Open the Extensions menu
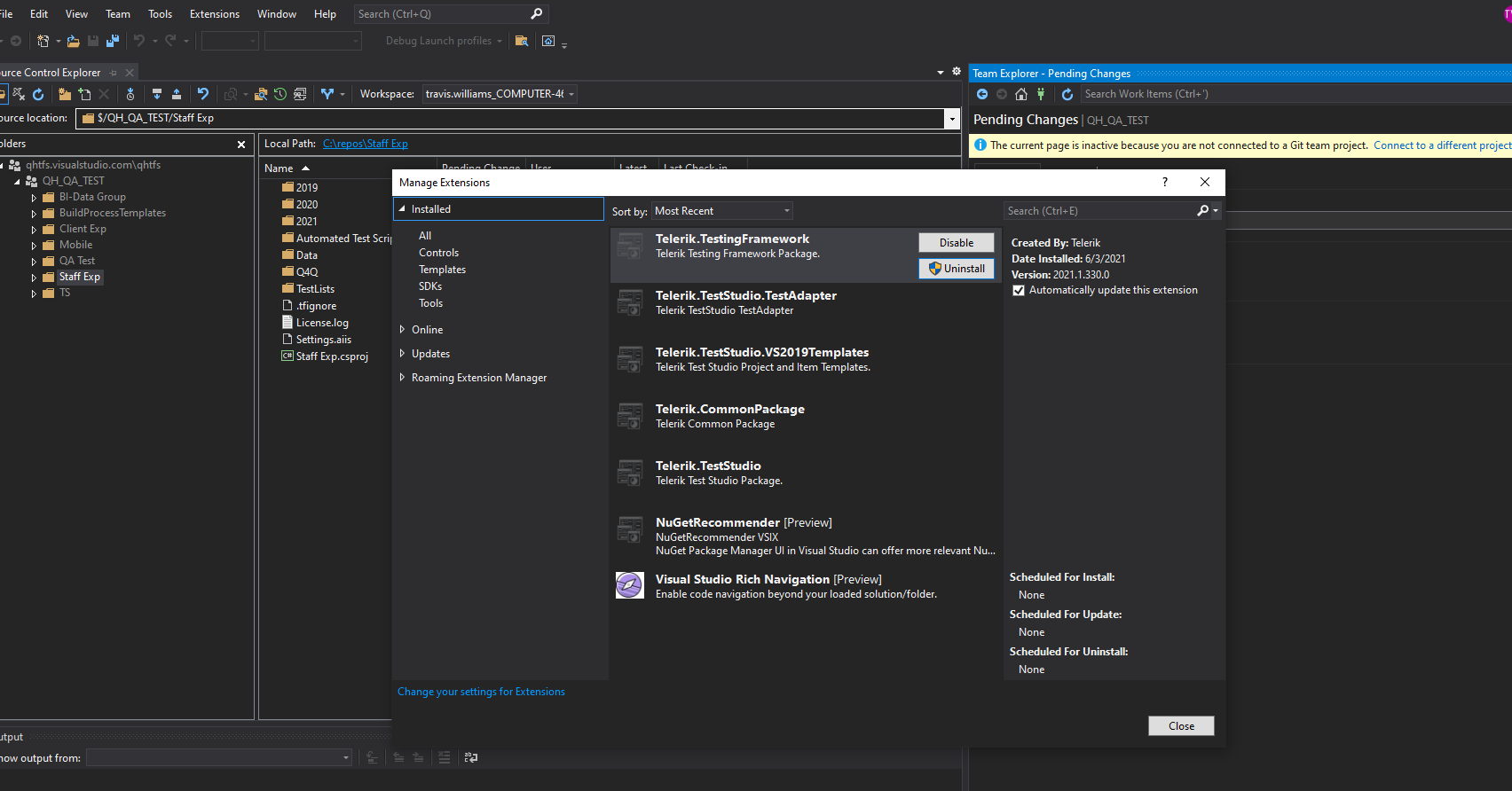The image size is (1512, 791). point(214,14)
